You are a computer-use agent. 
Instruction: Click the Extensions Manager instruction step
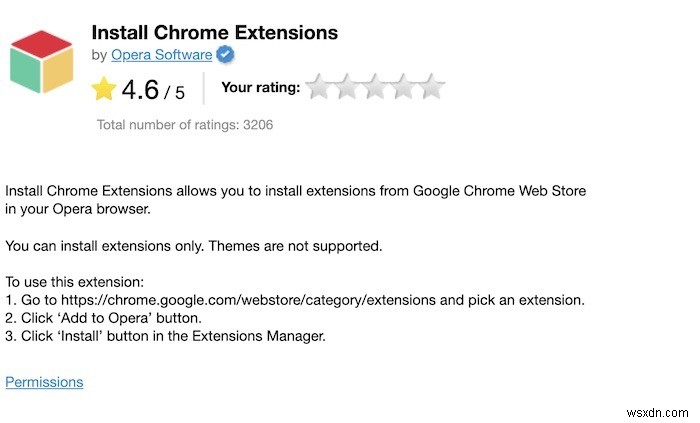[166, 336]
